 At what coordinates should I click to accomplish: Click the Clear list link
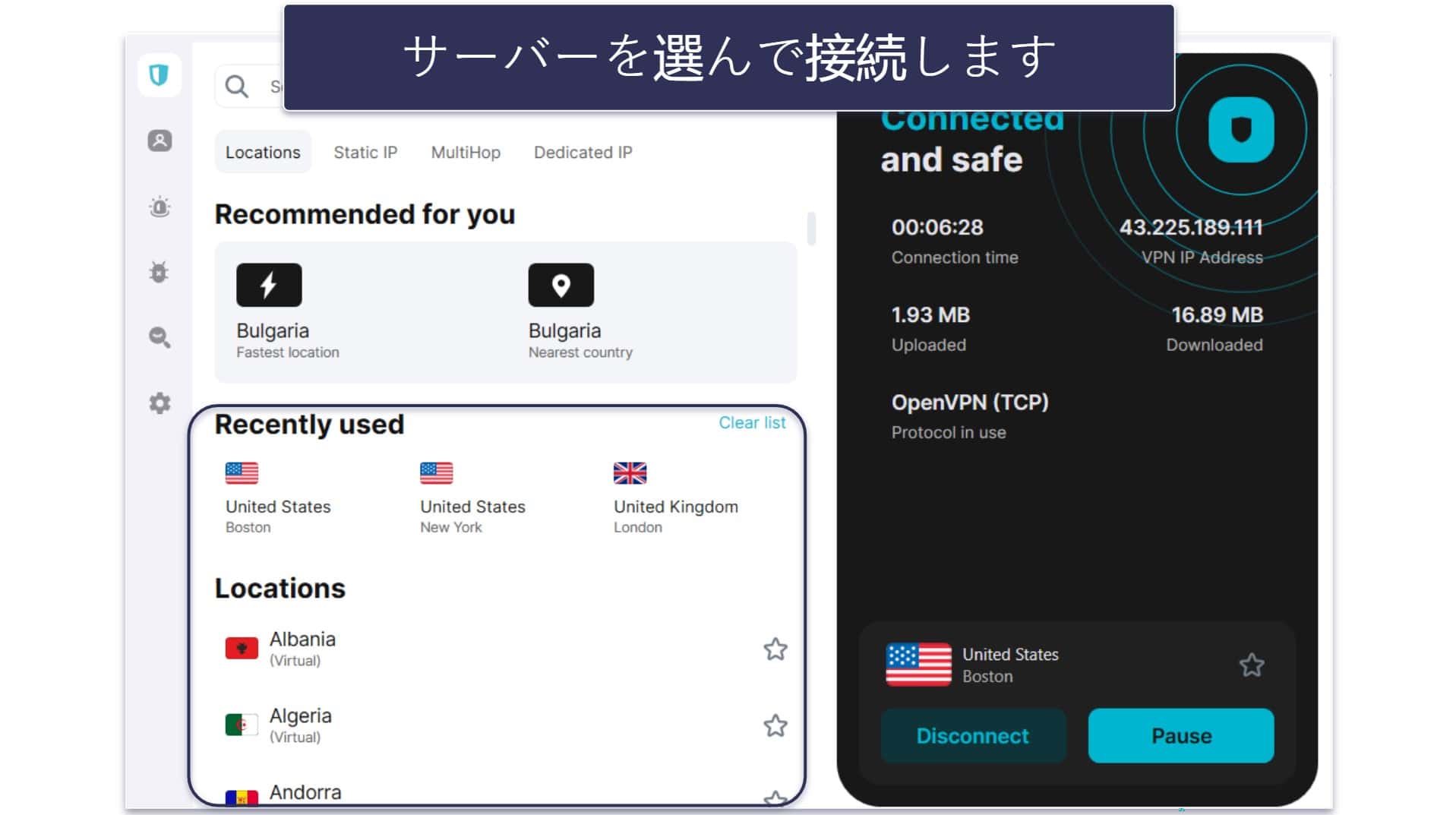[x=752, y=423]
